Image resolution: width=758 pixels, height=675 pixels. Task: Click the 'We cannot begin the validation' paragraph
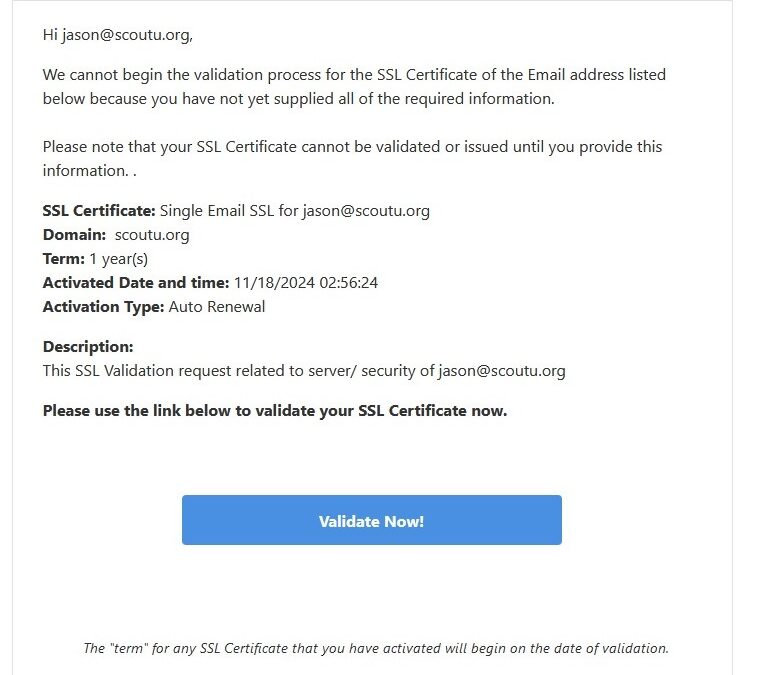point(354,87)
